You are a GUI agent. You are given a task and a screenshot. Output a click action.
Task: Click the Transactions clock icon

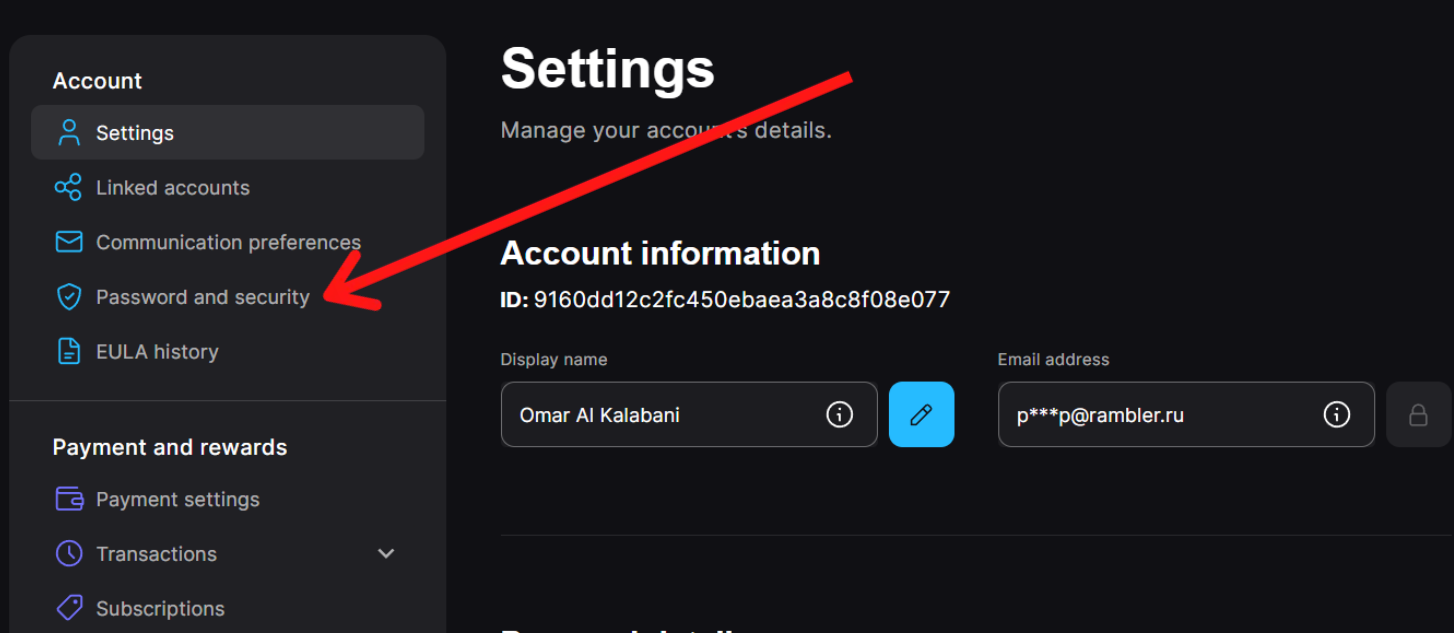(68, 554)
